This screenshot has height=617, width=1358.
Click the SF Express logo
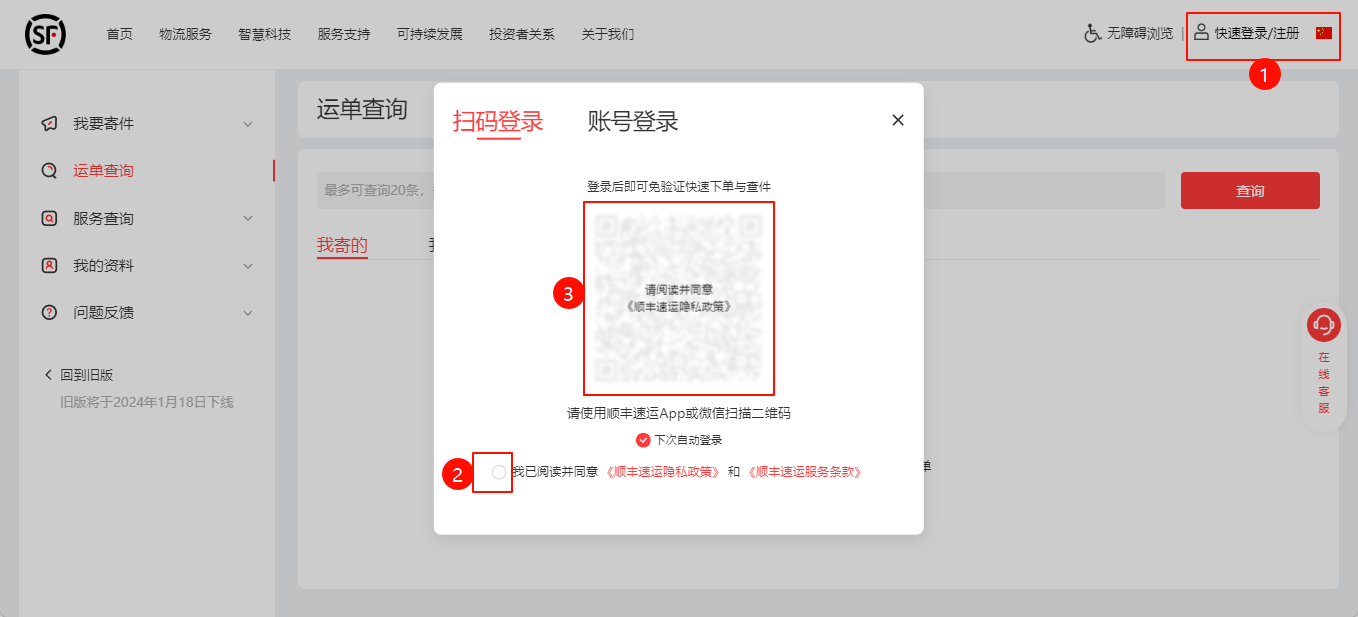[x=45, y=35]
